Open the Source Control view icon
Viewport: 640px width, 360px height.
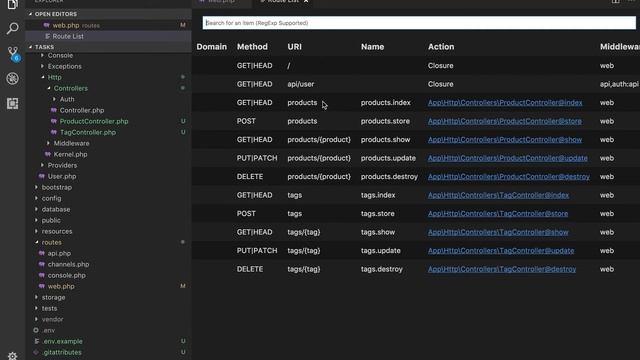coord(13,53)
